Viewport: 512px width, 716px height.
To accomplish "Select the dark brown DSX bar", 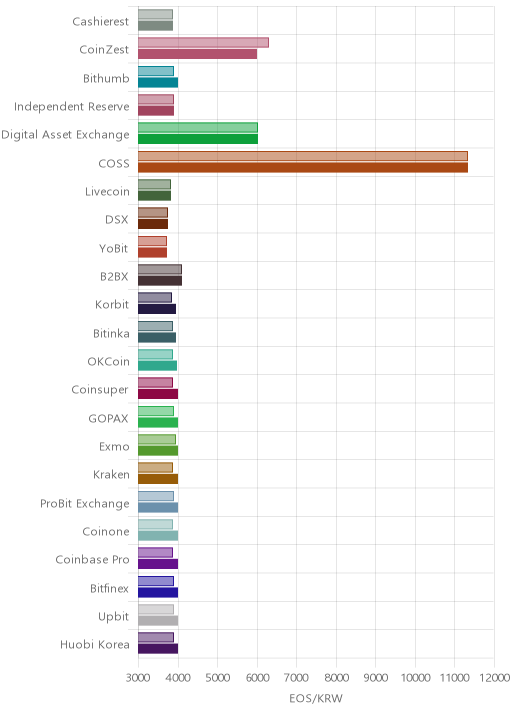I will pos(153,224).
